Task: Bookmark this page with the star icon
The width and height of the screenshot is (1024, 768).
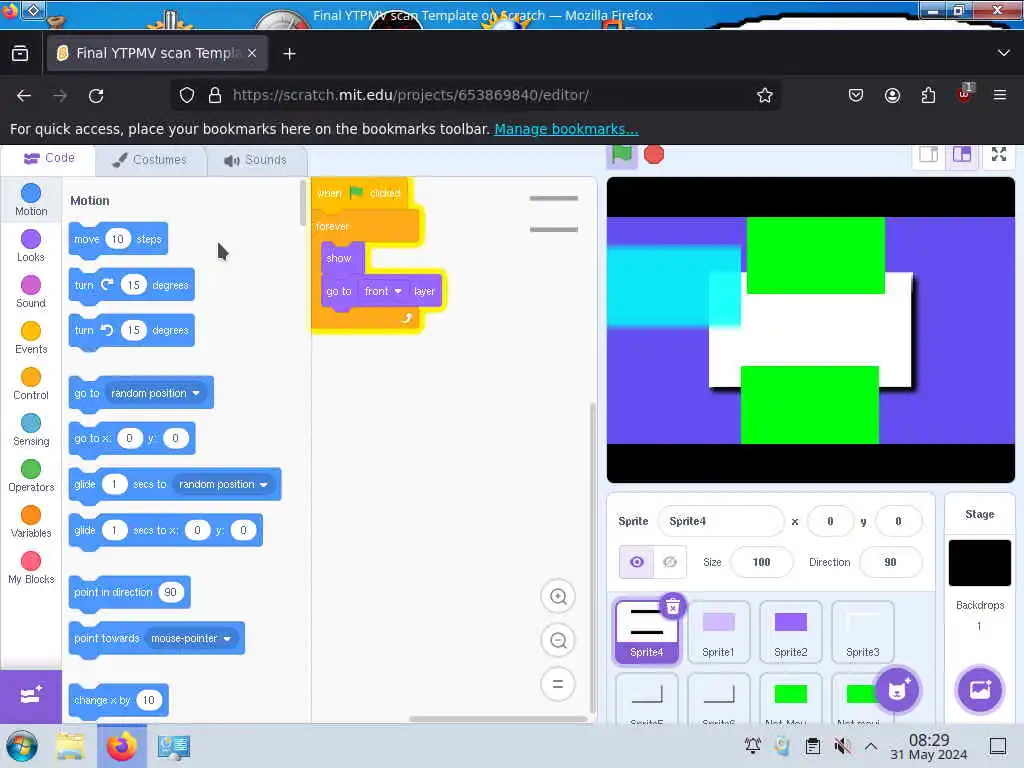Action: pos(765,95)
